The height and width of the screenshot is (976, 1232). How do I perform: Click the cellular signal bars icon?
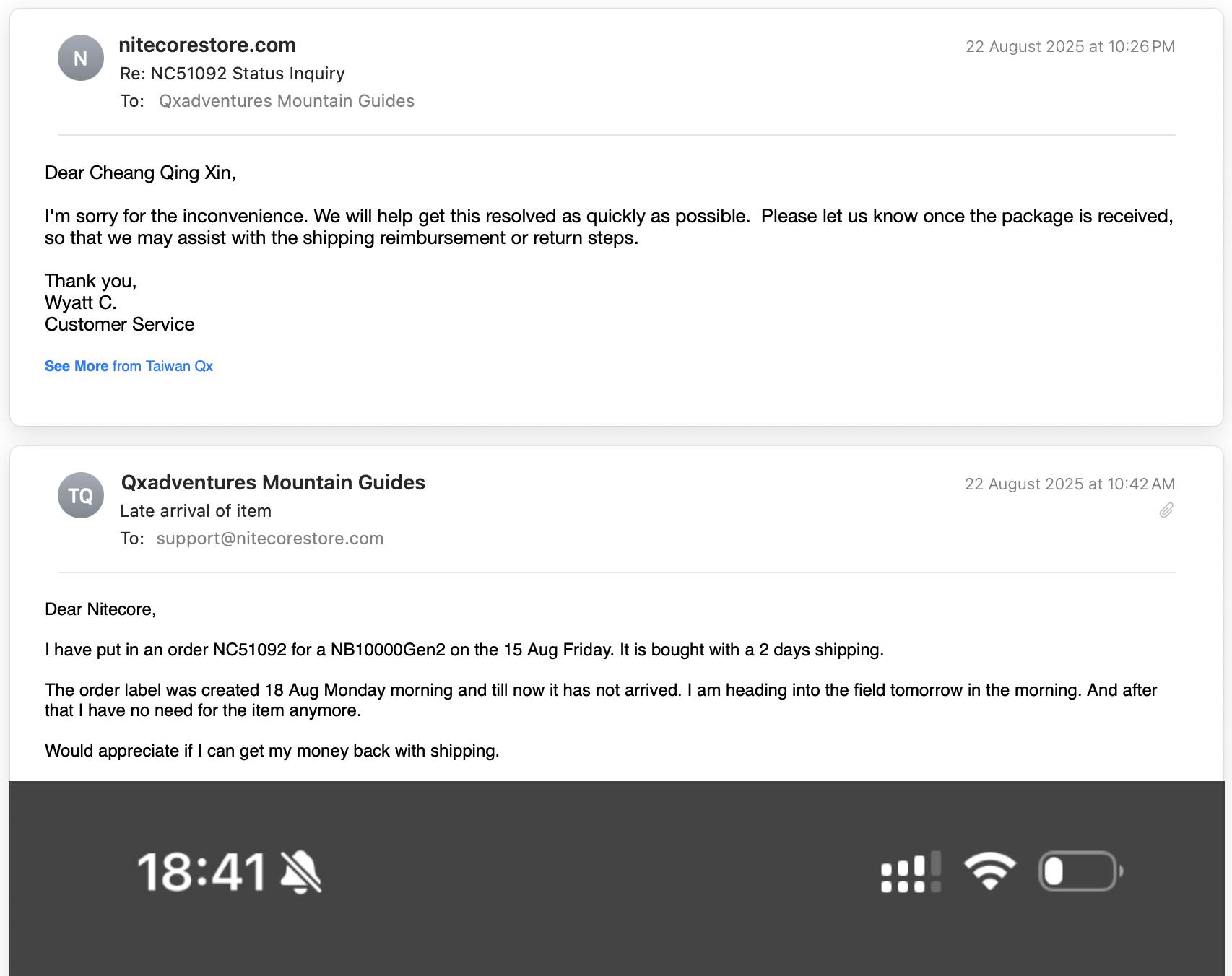point(911,872)
